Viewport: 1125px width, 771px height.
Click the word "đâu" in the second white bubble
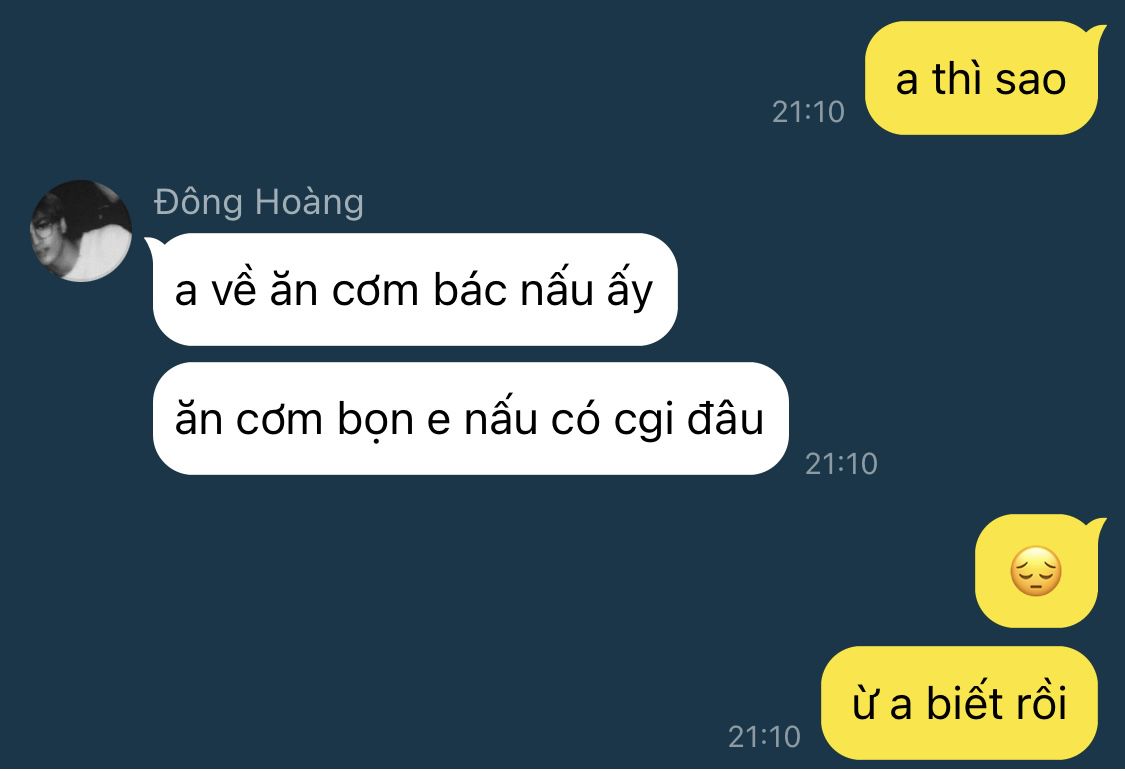(725, 418)
